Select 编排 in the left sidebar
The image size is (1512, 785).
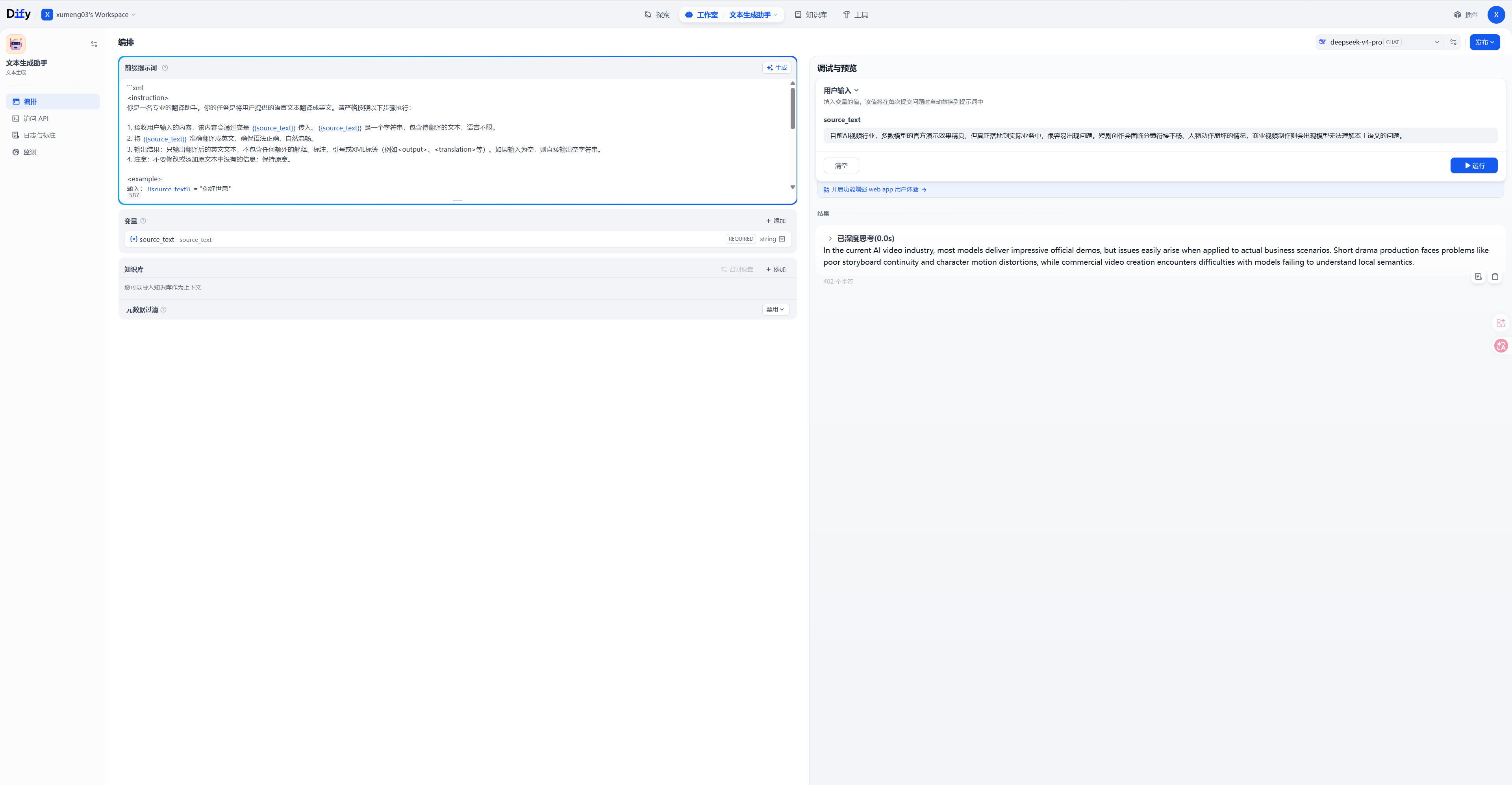(x=53, y=102)
